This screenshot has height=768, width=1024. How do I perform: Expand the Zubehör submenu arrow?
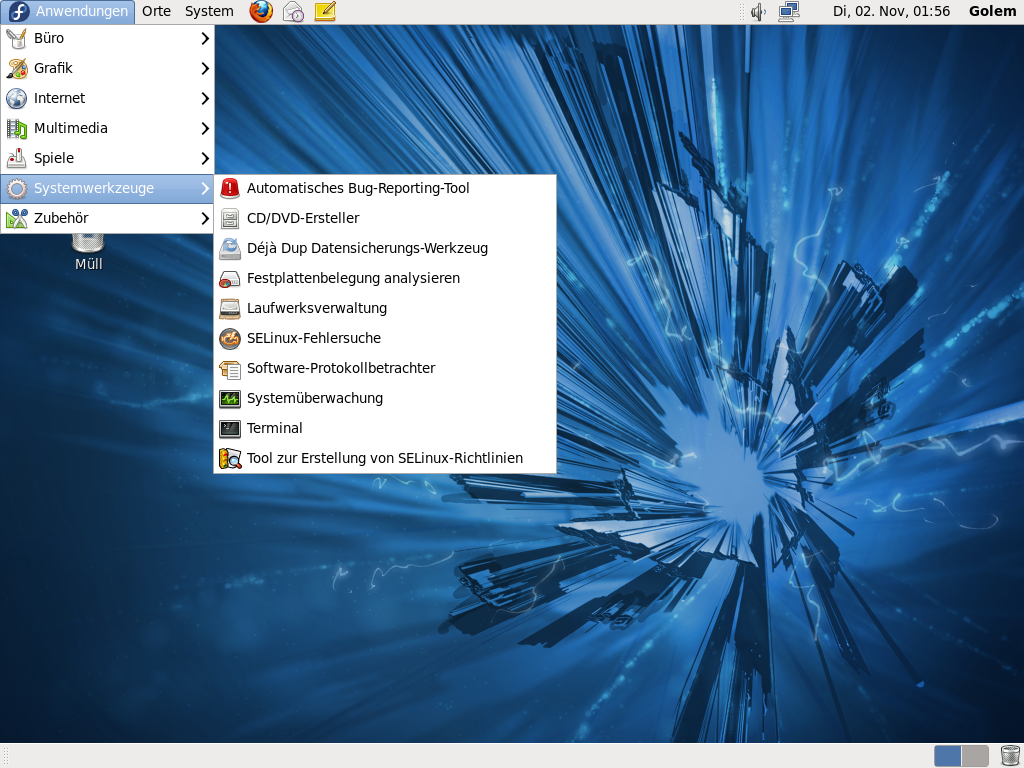[x=205, y=218]
